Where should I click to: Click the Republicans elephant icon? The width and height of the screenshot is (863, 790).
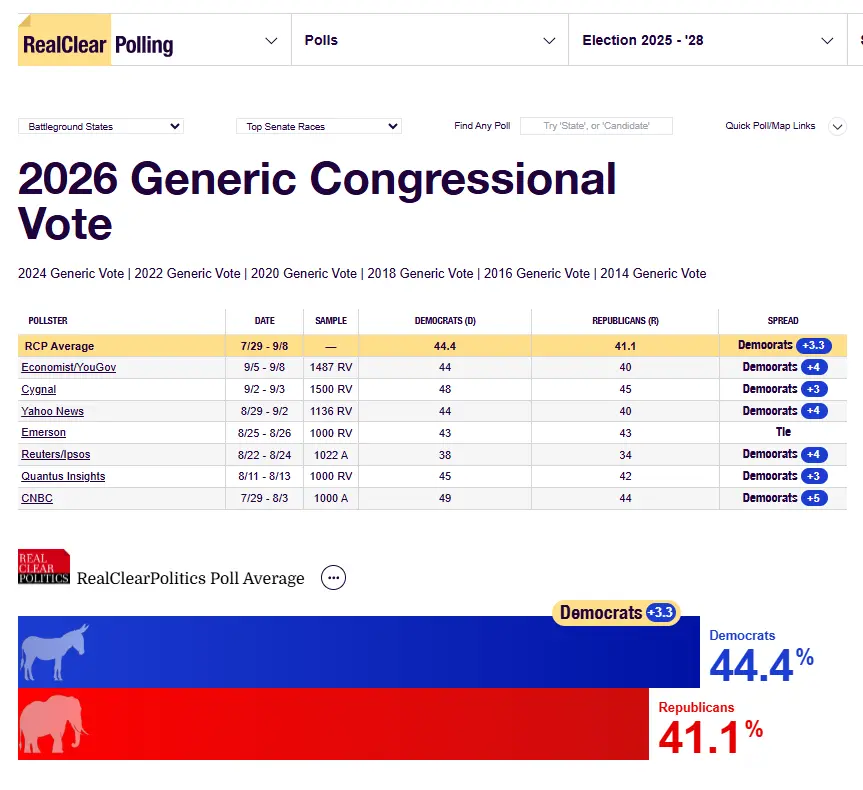point(55,723)
